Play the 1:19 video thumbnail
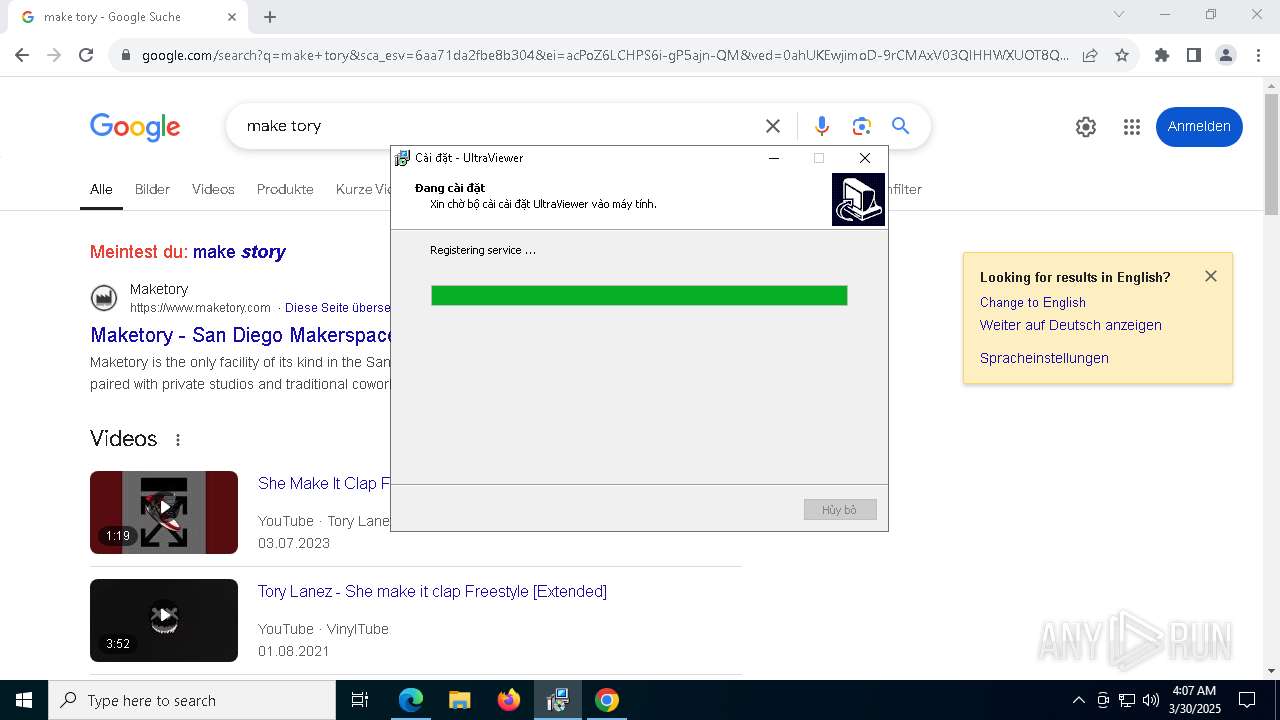 coord(164,512)
